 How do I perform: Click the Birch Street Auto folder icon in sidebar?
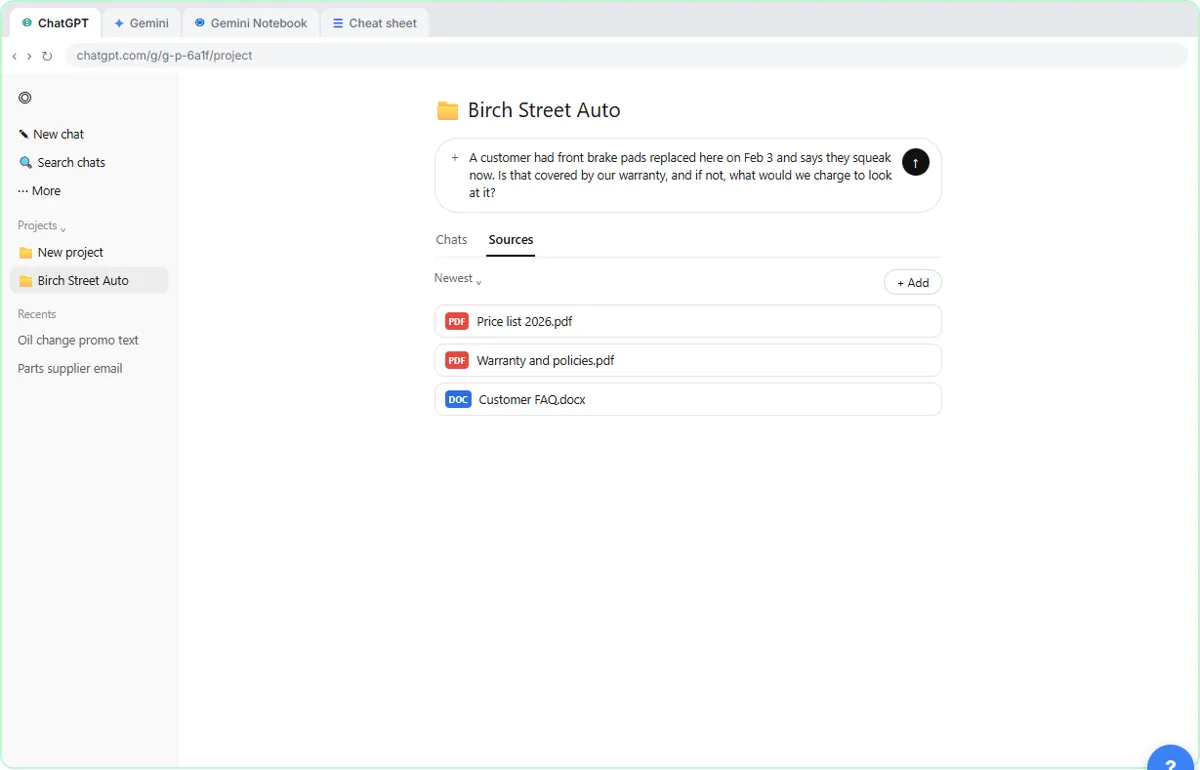point(26,281)
